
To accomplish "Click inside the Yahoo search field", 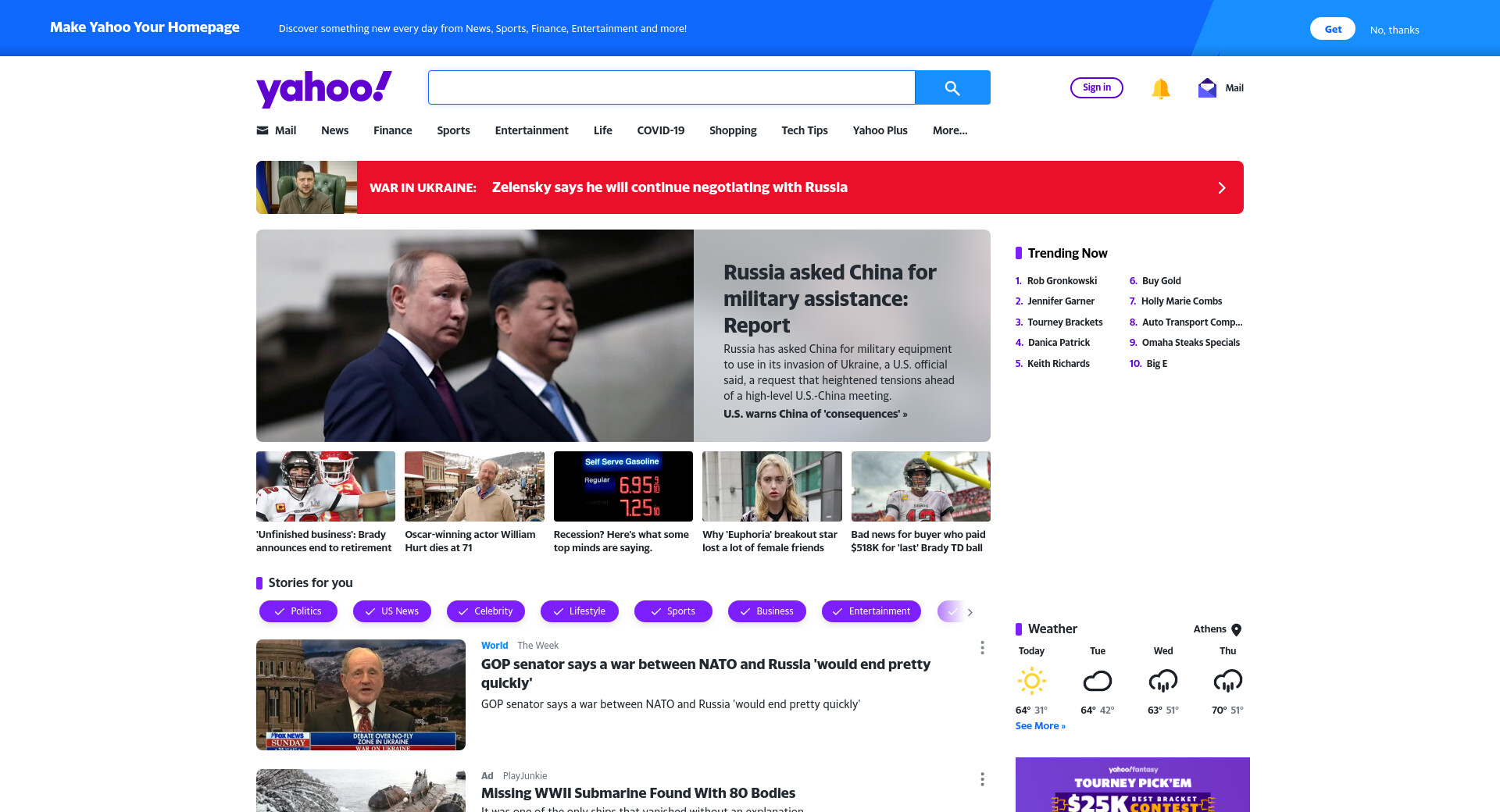I will 672,87.
